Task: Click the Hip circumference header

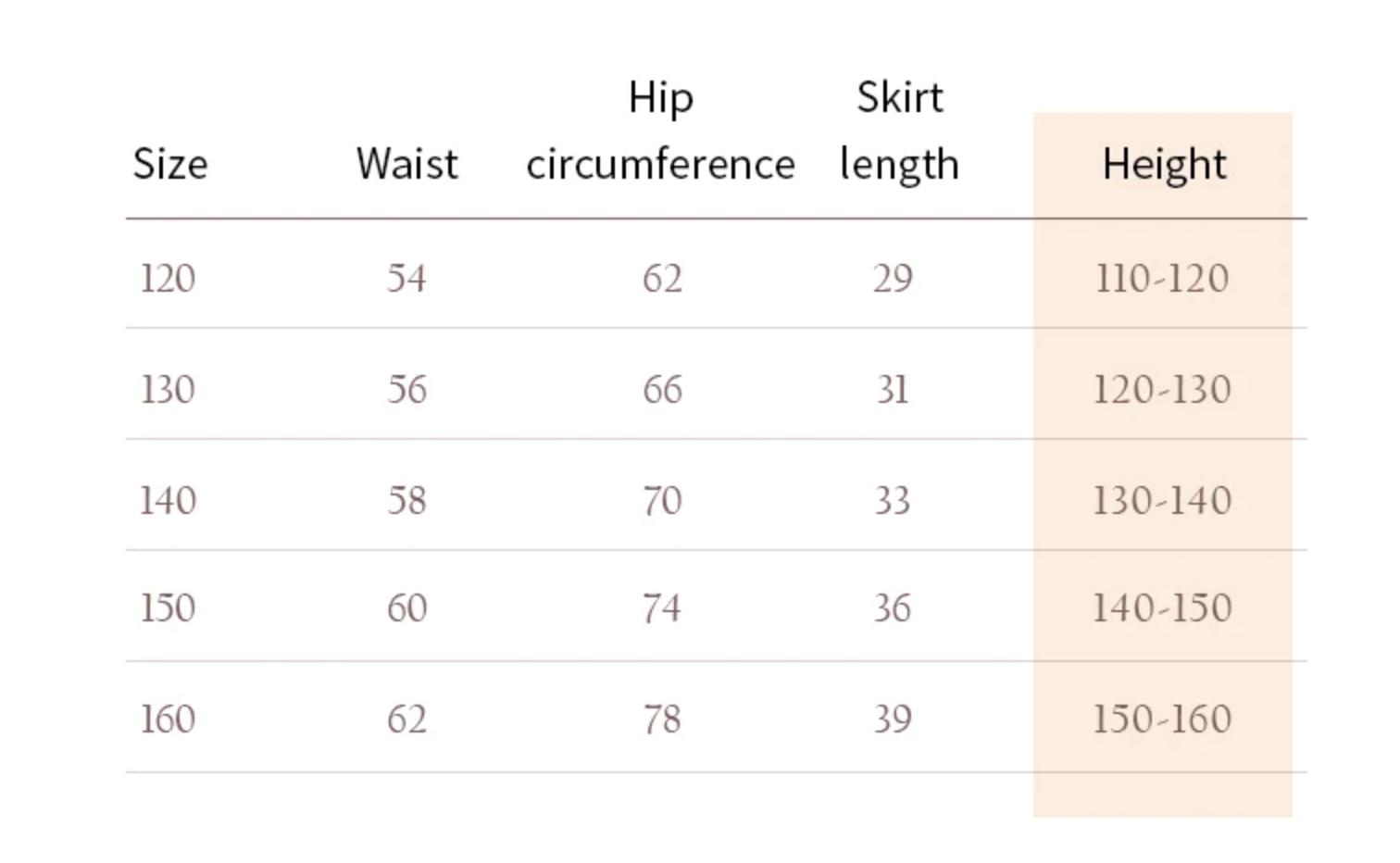Action: [660, 131]
